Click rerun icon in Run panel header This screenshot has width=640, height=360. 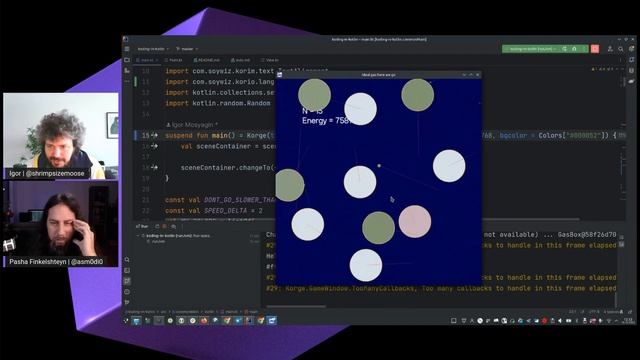point(157,226)
